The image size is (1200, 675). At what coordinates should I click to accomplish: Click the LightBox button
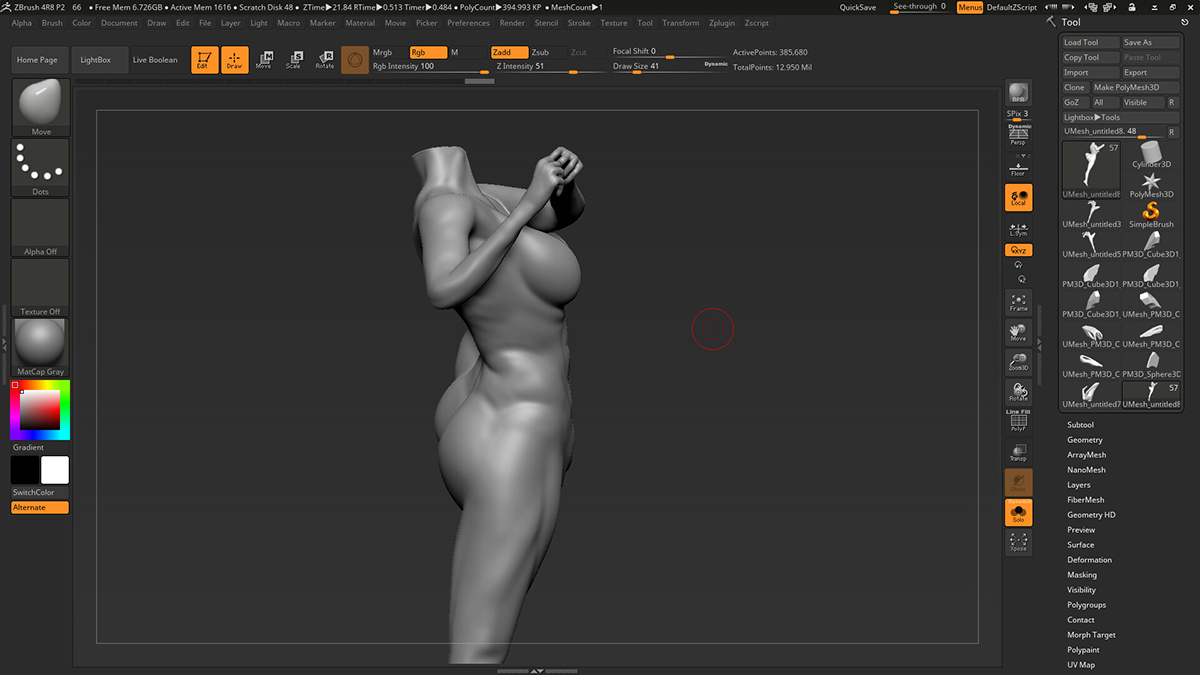point(96,60)
